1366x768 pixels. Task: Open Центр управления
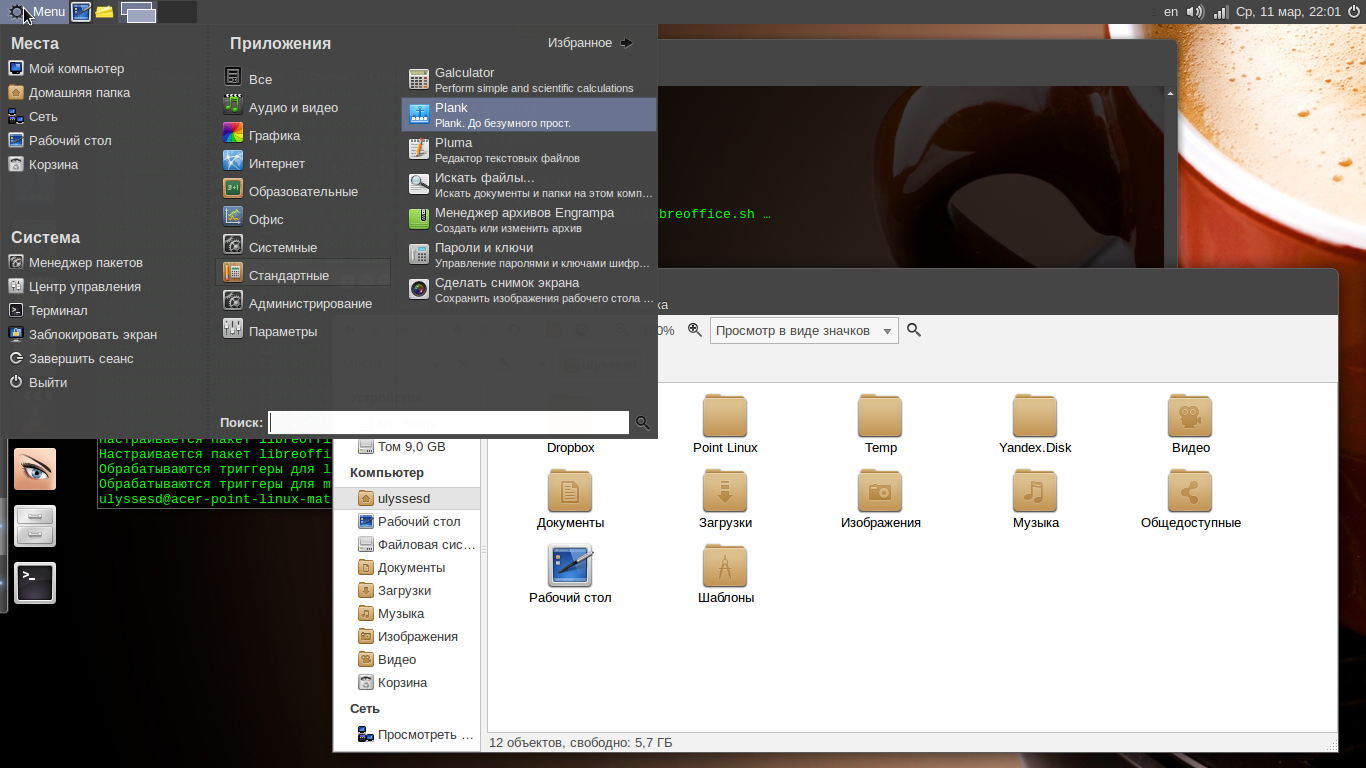[x=74, y=287]
